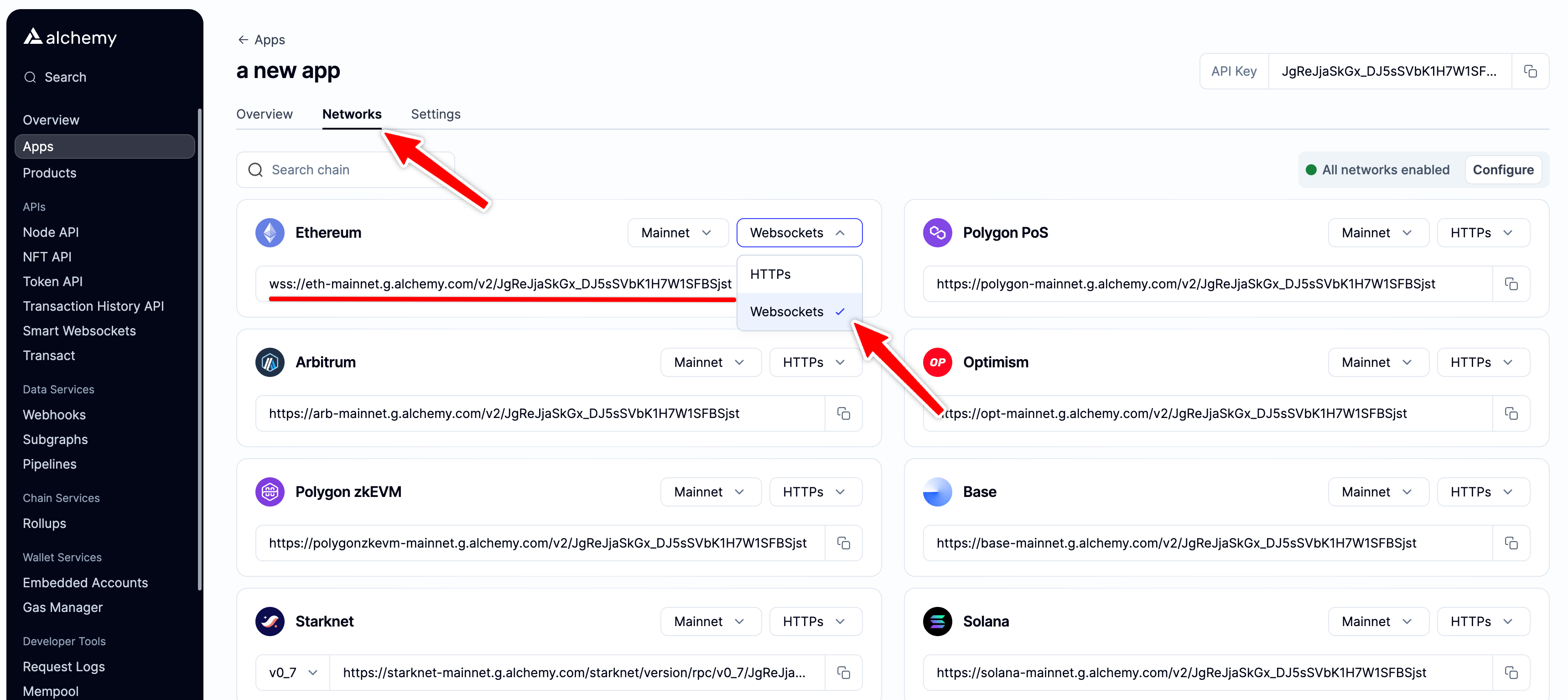Viewport: 1568px width, 700px height.
Task: Click the Optimism network icon
Action: tap(937, 362)
